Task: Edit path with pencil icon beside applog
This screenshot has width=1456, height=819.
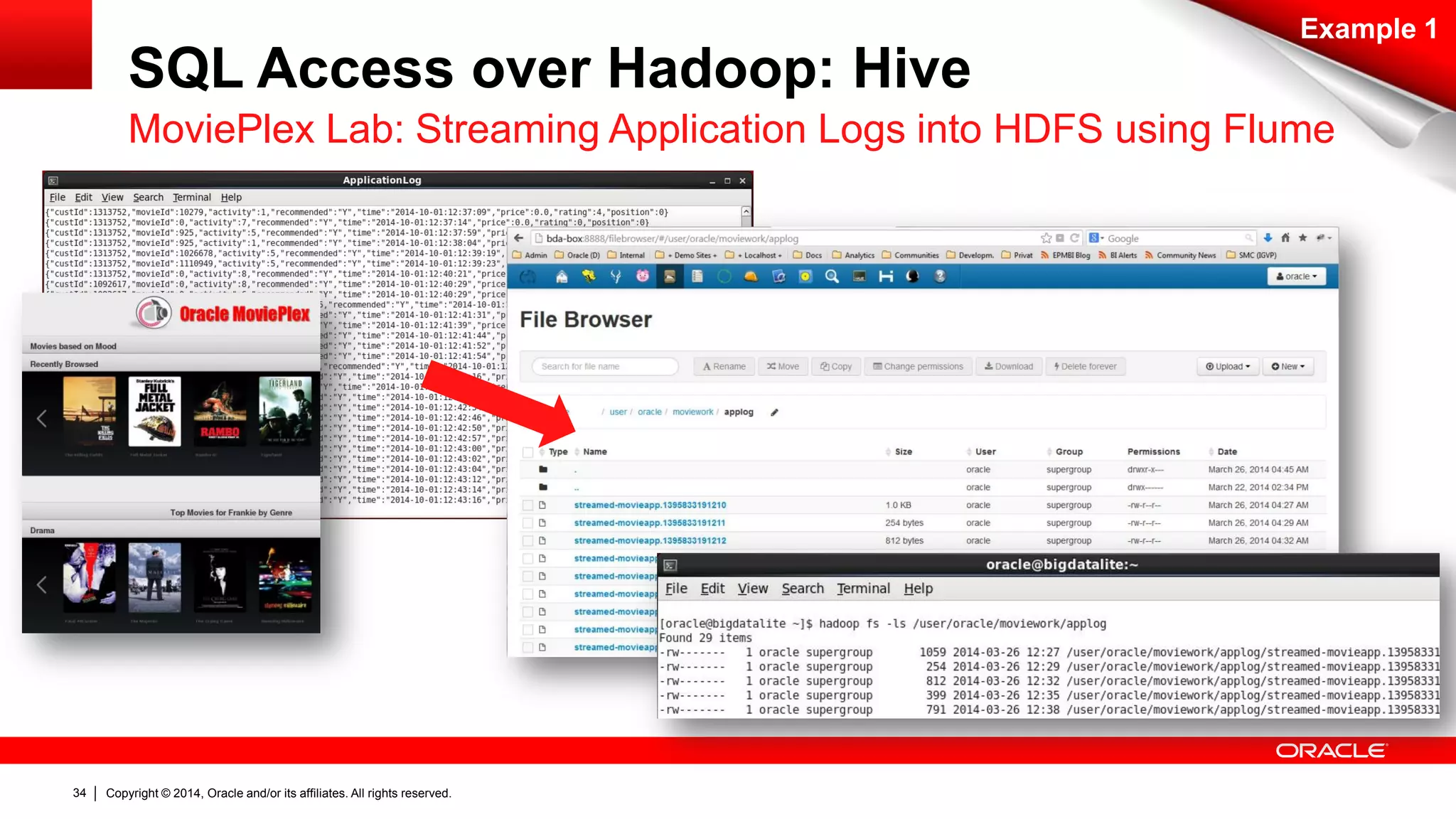Action: coord(775,412)
